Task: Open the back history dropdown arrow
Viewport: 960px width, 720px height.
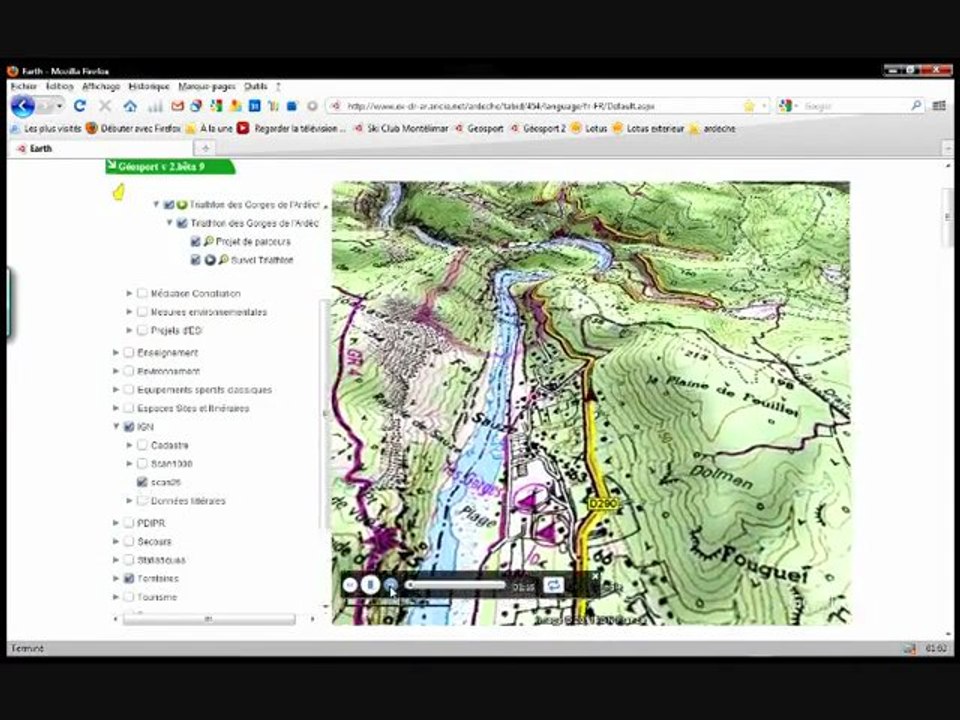Action: pos(59,106)
